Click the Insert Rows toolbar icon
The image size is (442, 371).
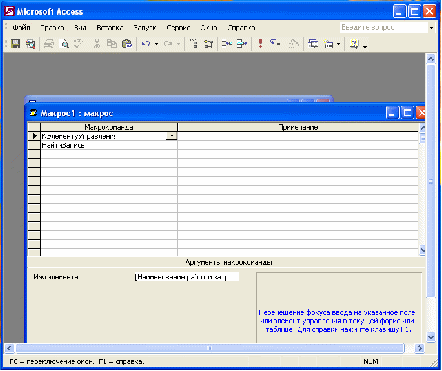tap(227, 44)
